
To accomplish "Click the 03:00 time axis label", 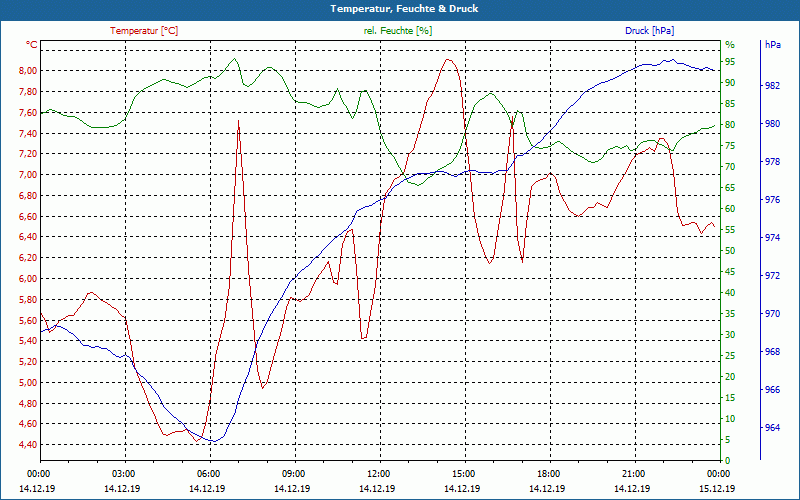I will click(122, 473).
